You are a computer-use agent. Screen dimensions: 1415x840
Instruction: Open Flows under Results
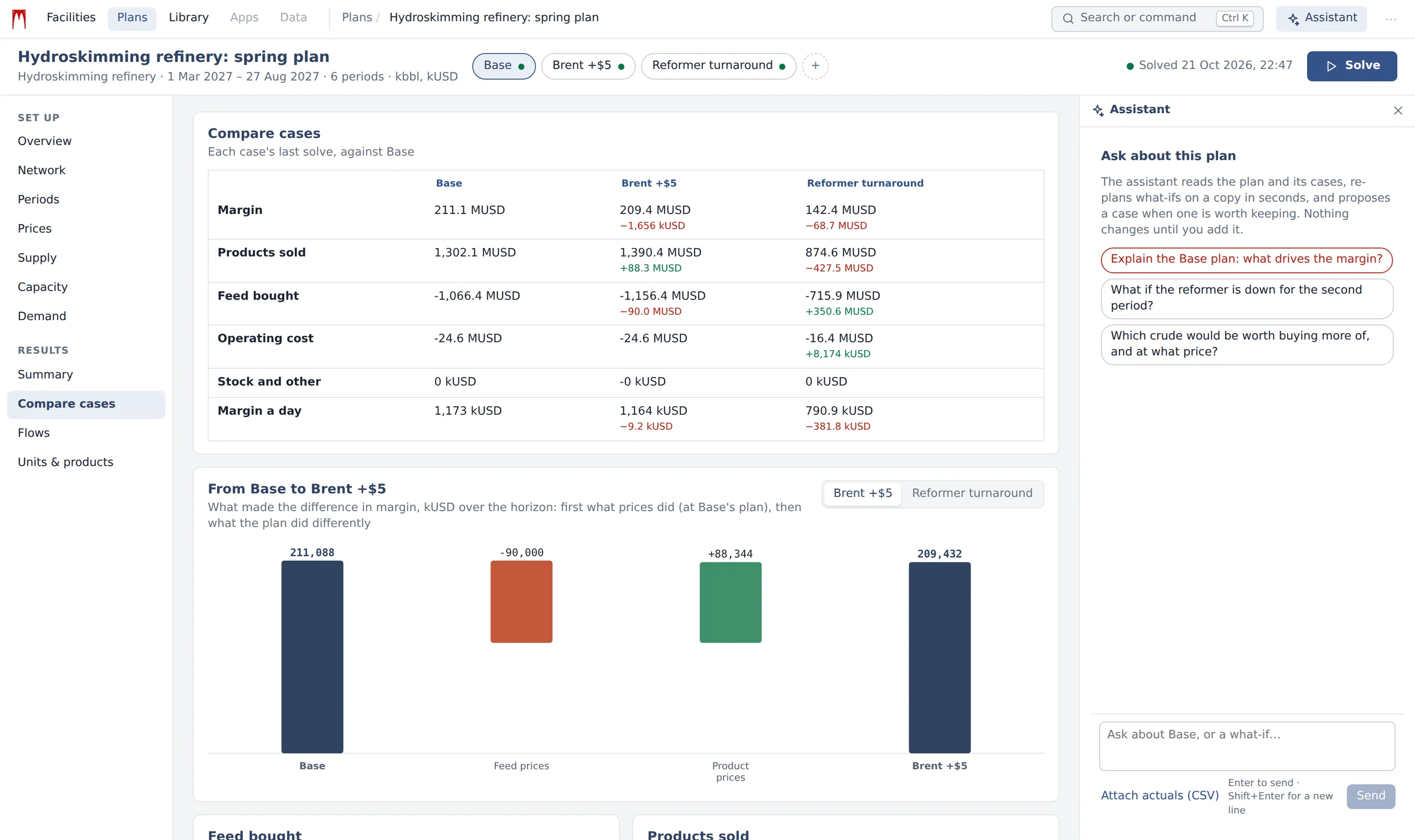(x=86, y=433)
